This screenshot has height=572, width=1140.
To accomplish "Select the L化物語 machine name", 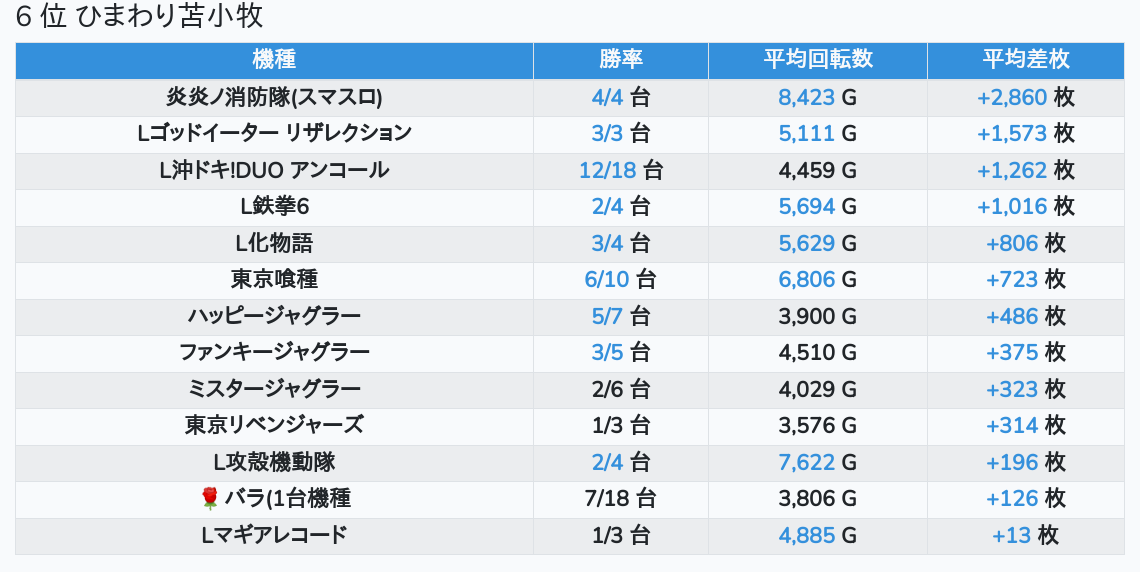I will tap(274, 243).
